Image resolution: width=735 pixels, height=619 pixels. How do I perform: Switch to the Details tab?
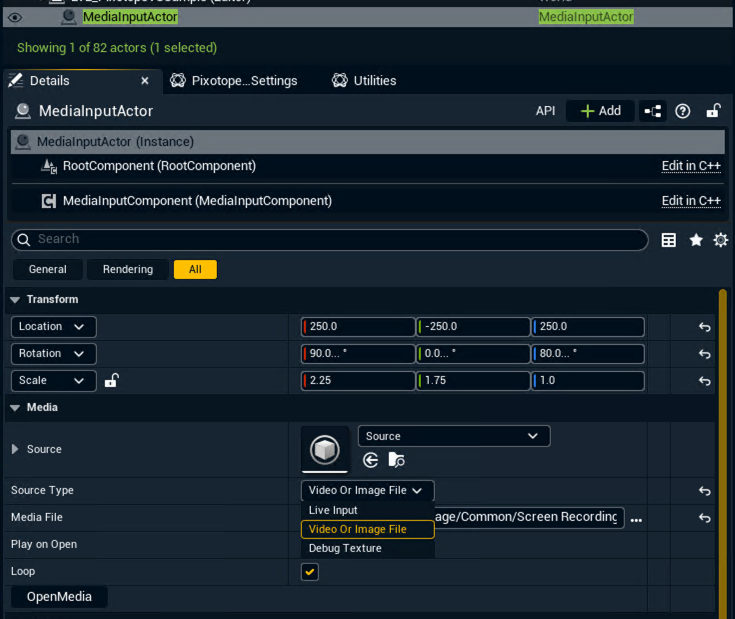(50, 81)
